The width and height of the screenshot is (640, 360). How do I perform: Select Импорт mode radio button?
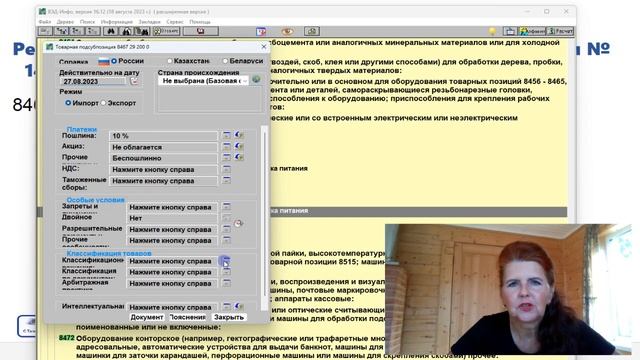pos(68,103)
